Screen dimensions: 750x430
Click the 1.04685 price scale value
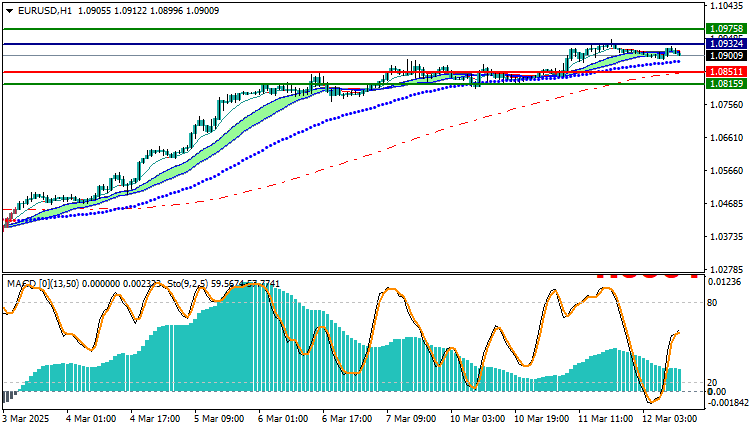click(727, 204)
